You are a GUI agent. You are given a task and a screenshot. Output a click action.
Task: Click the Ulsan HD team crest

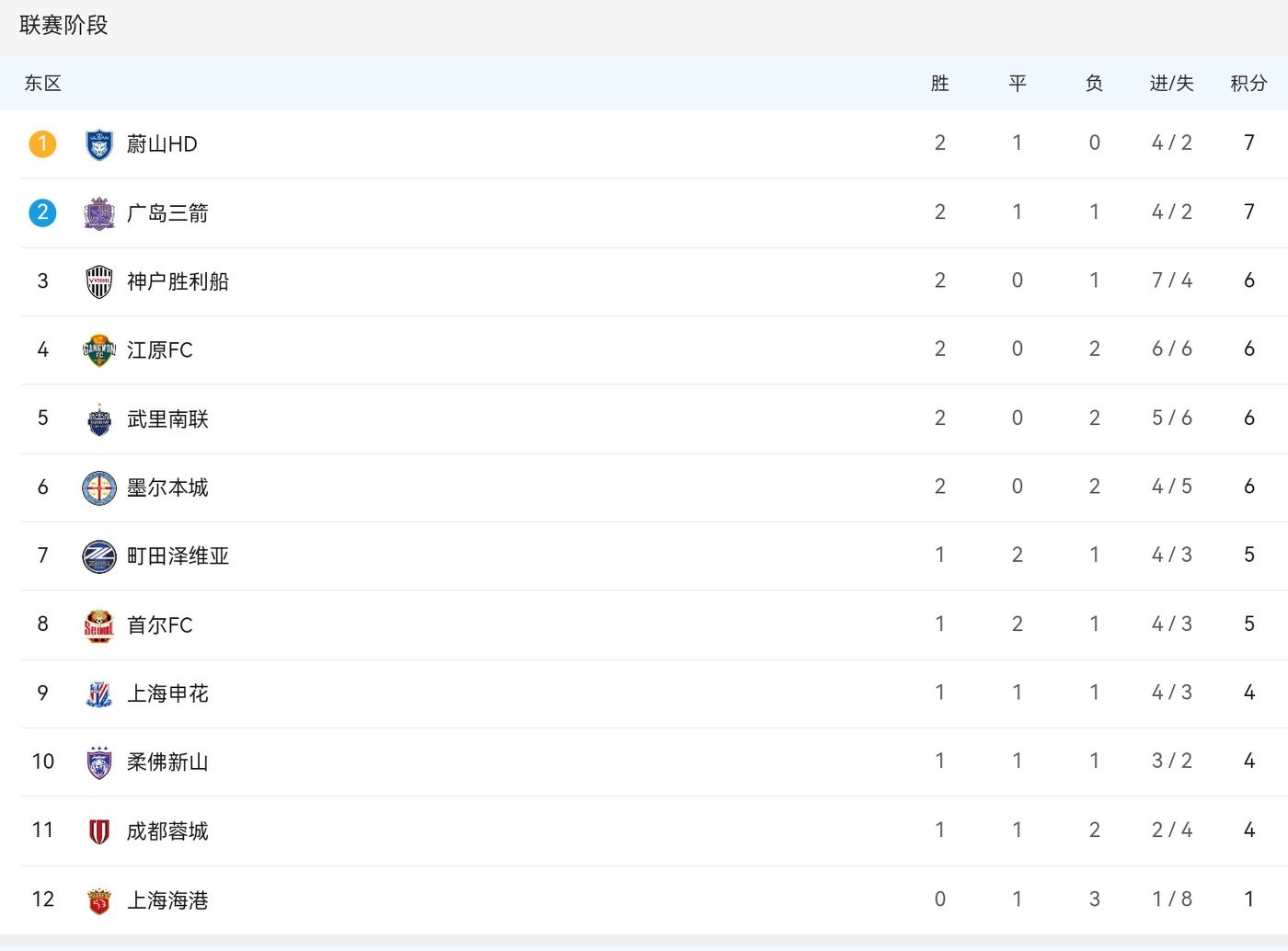click(x=98, y=144)
